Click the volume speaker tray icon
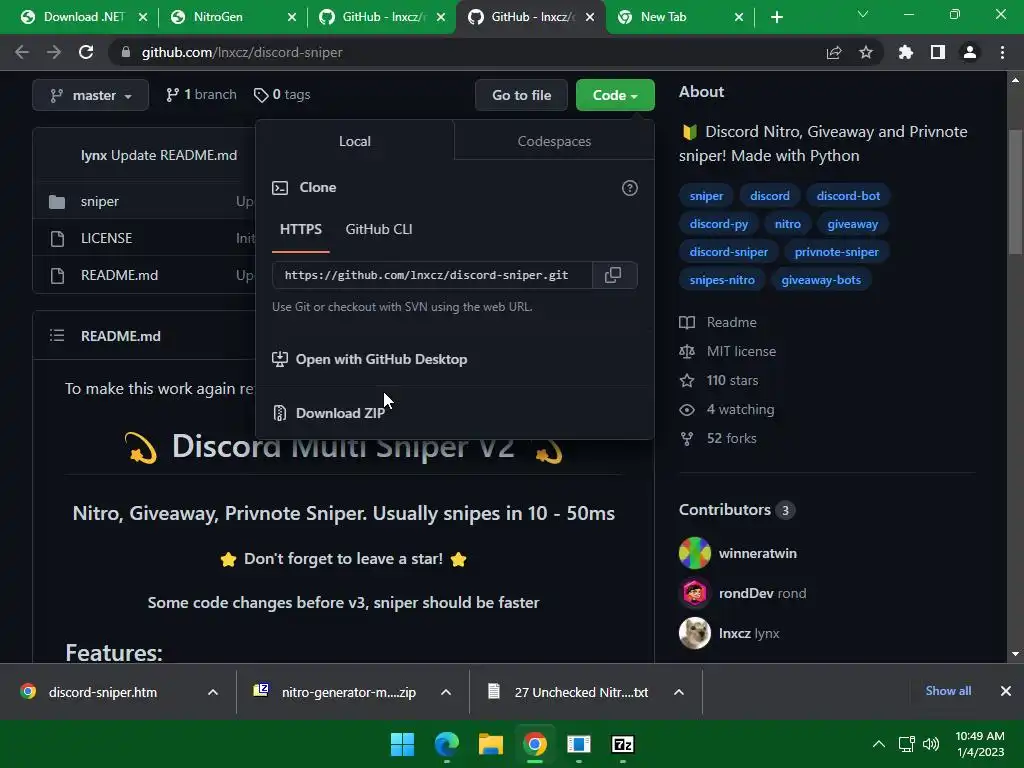 931,744
